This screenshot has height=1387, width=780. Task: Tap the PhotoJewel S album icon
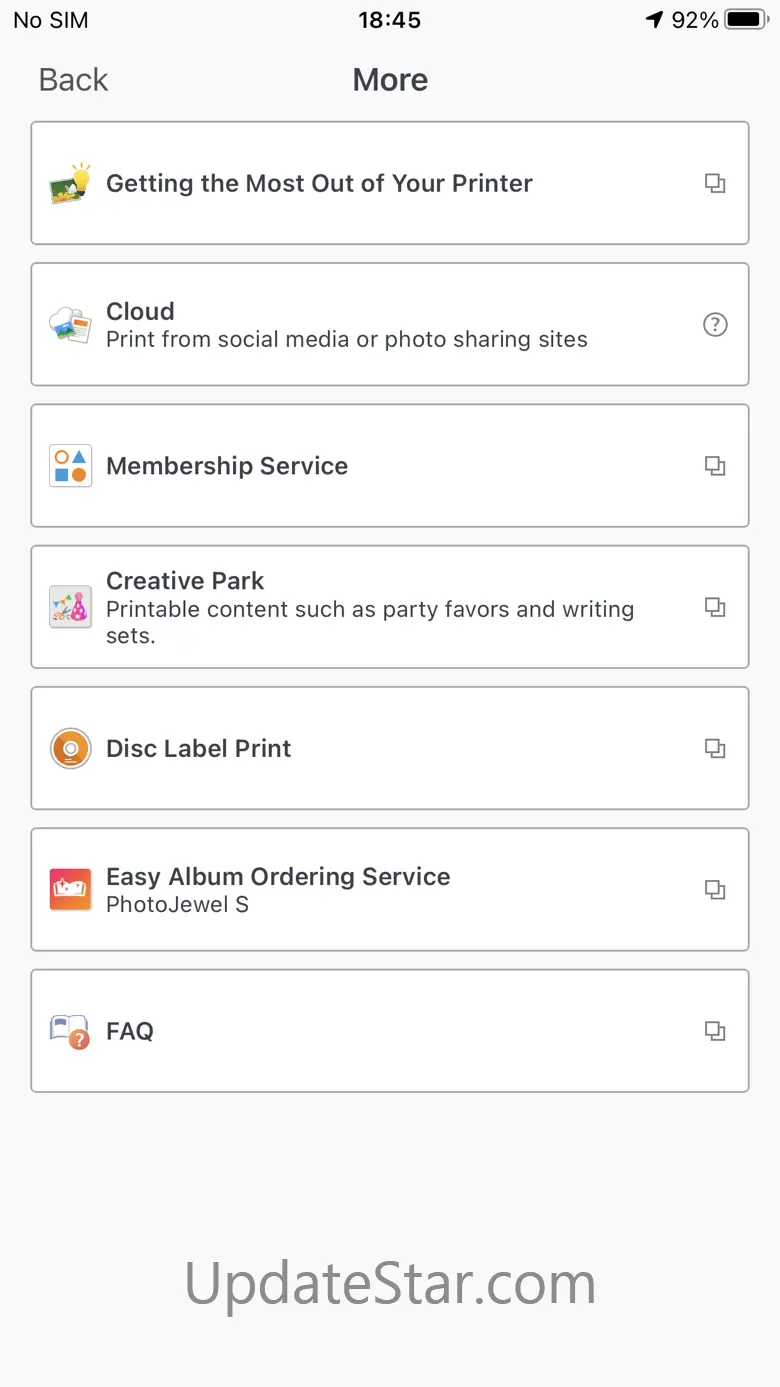pos(71,890)
